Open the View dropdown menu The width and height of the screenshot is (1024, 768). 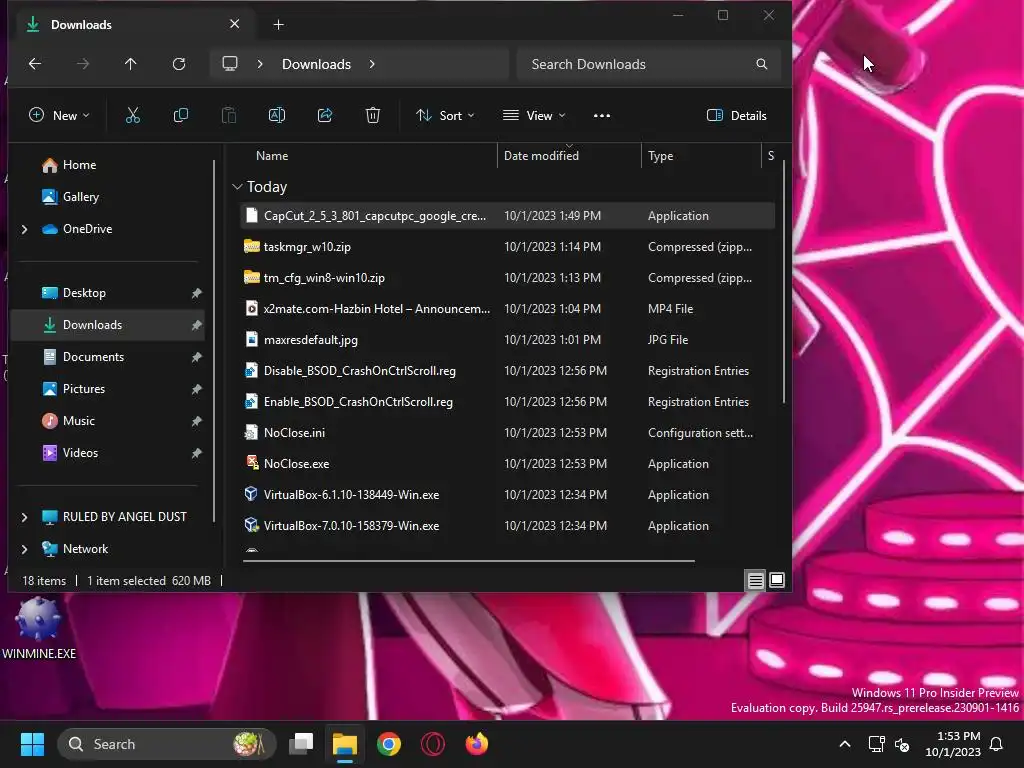[534, 116]
